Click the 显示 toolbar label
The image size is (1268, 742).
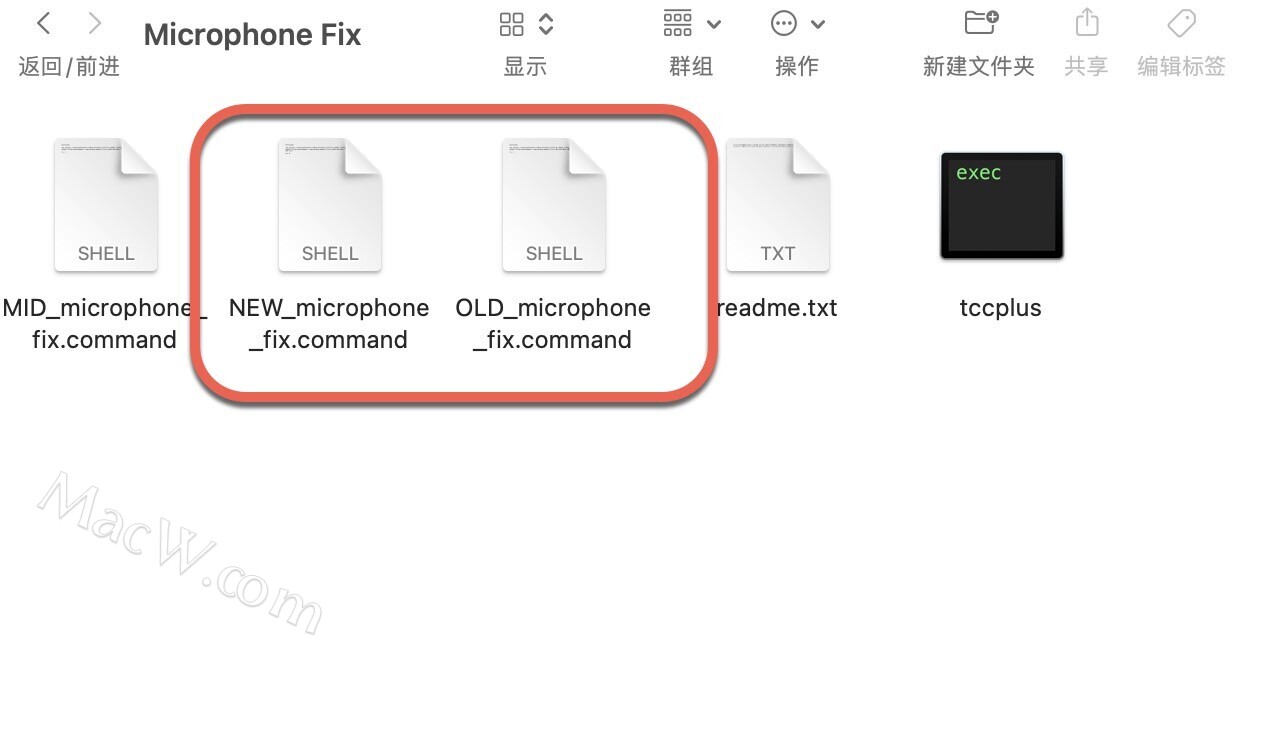click(525, 67)
